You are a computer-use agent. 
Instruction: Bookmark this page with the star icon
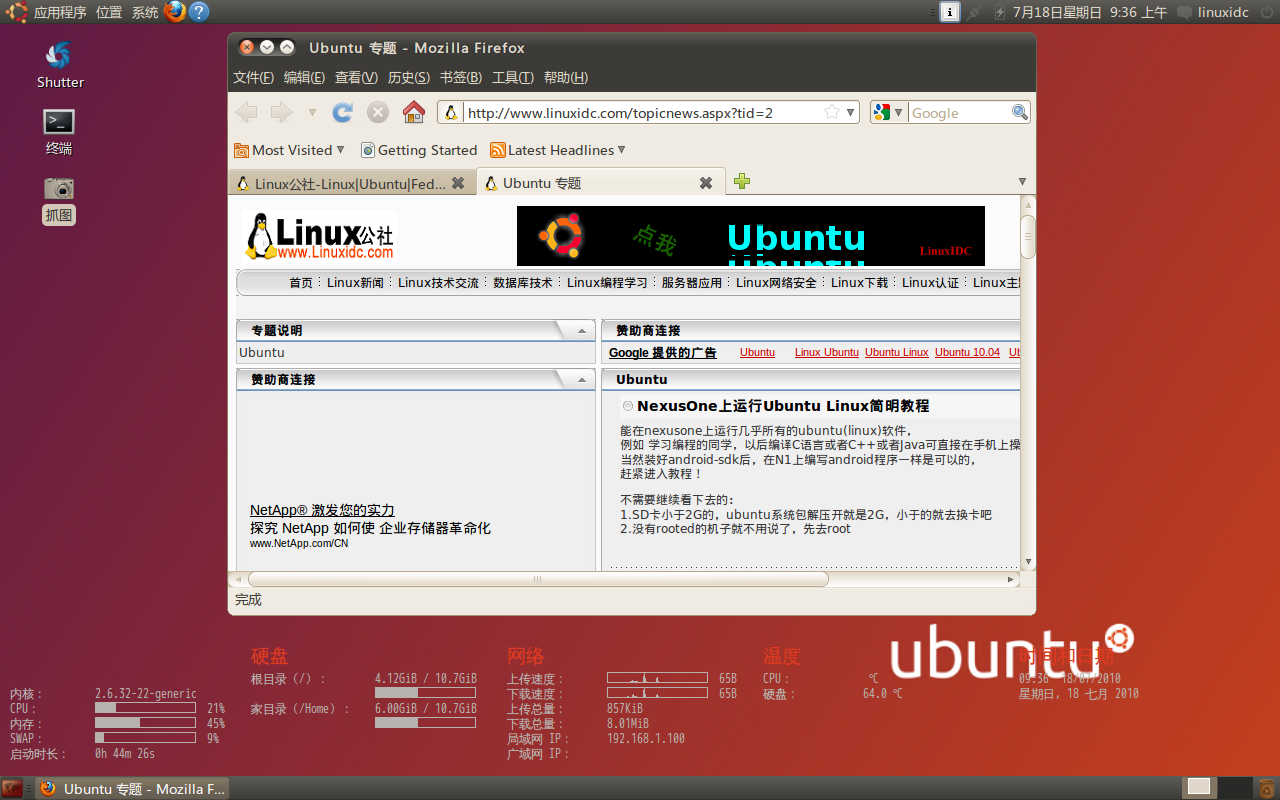tap(832, 112)
